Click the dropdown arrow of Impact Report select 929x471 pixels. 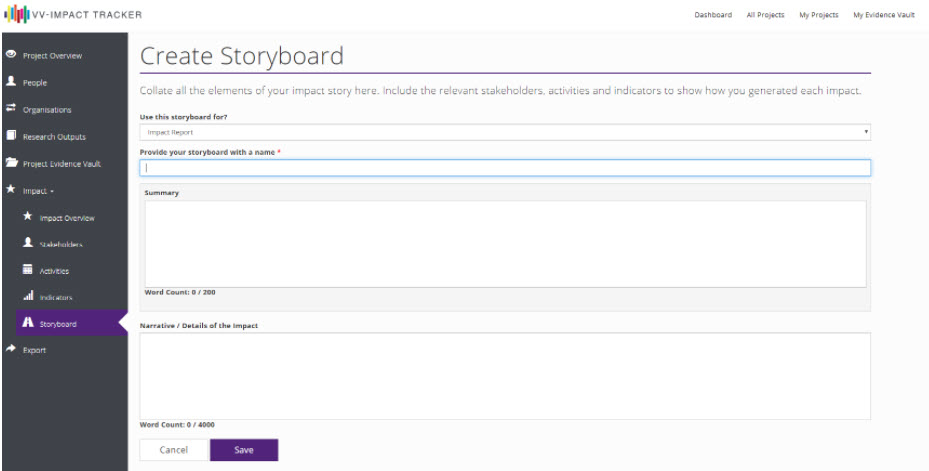866,132
